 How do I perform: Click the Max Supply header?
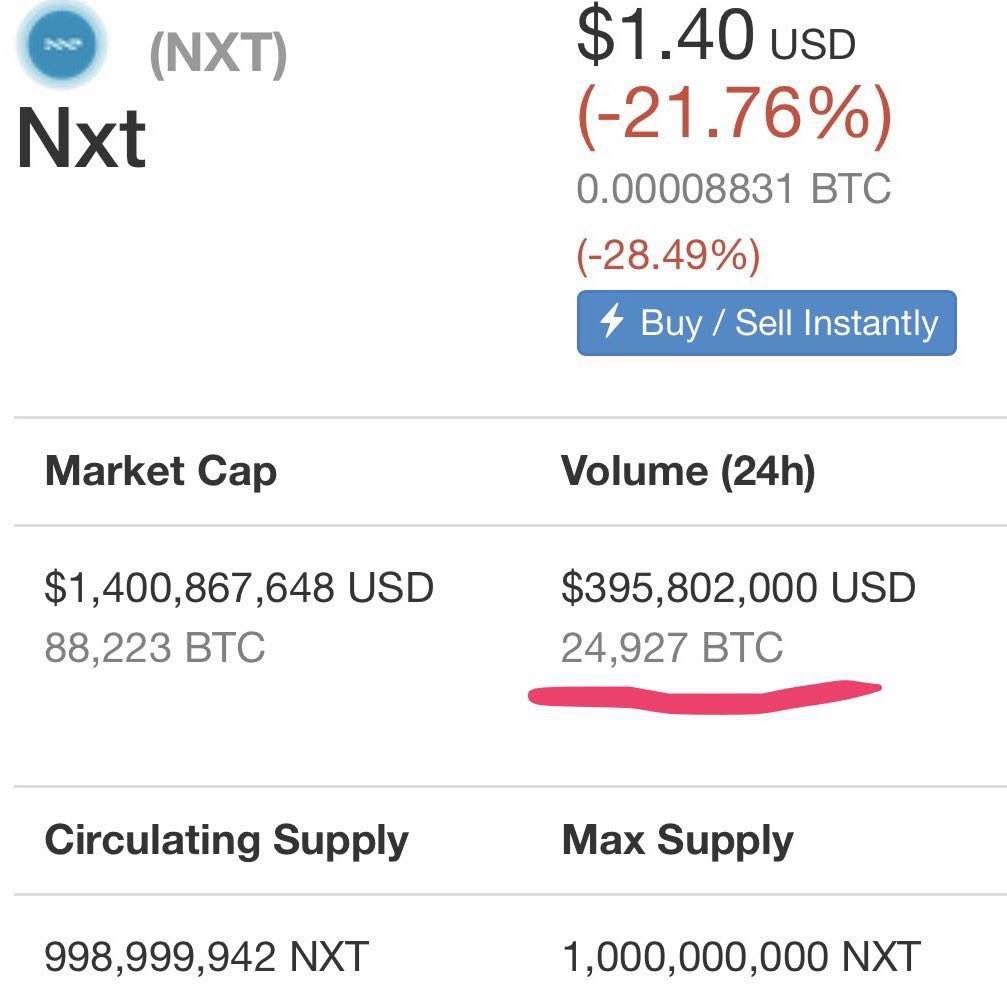(x=677, y=840)
